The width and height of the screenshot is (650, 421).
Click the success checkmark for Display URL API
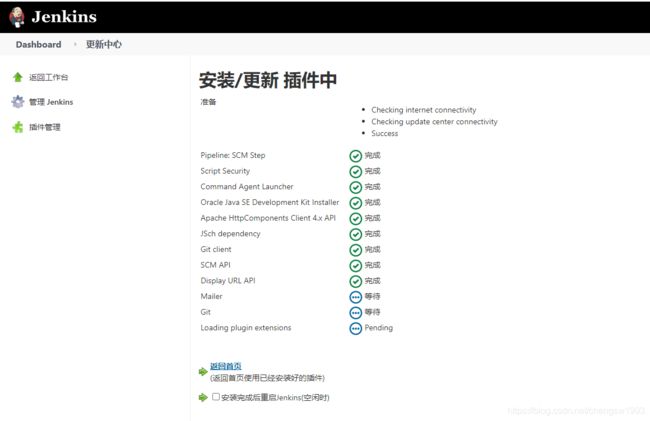click(x=356, y=281)
